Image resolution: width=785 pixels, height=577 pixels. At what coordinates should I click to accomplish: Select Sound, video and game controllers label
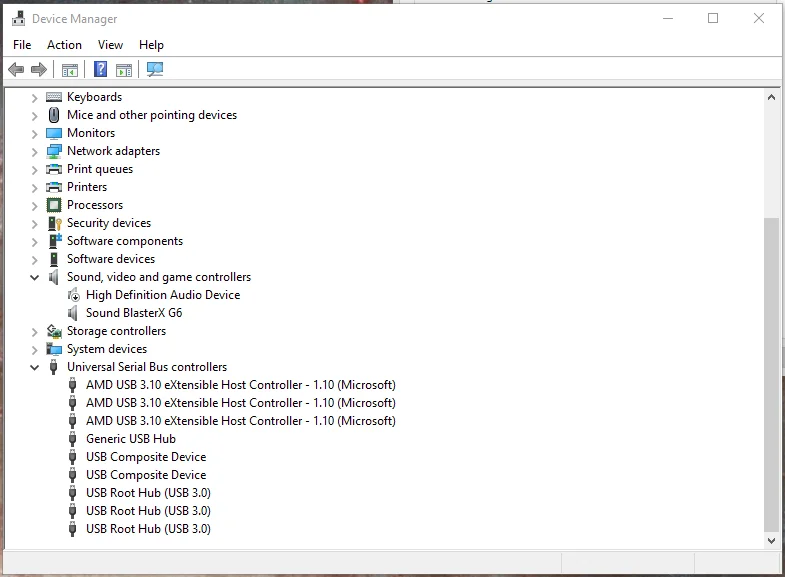coord(159,277)
